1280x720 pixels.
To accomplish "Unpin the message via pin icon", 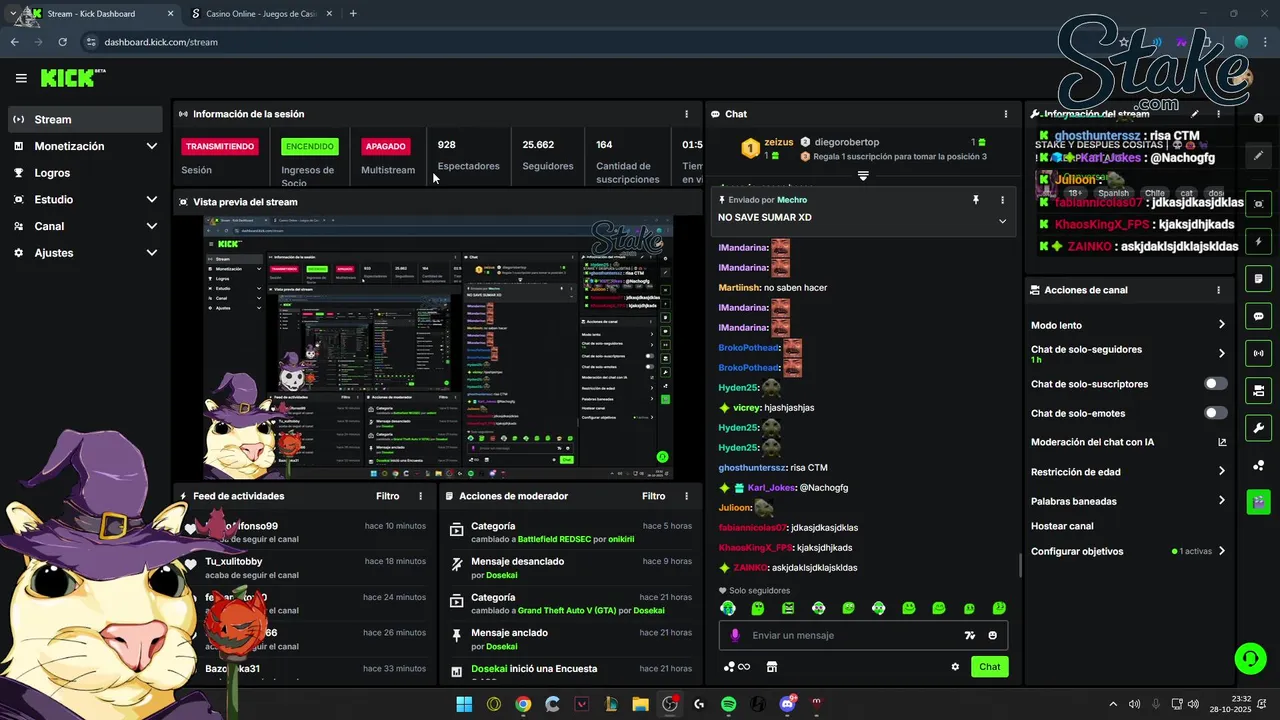I will click(976, 200).
